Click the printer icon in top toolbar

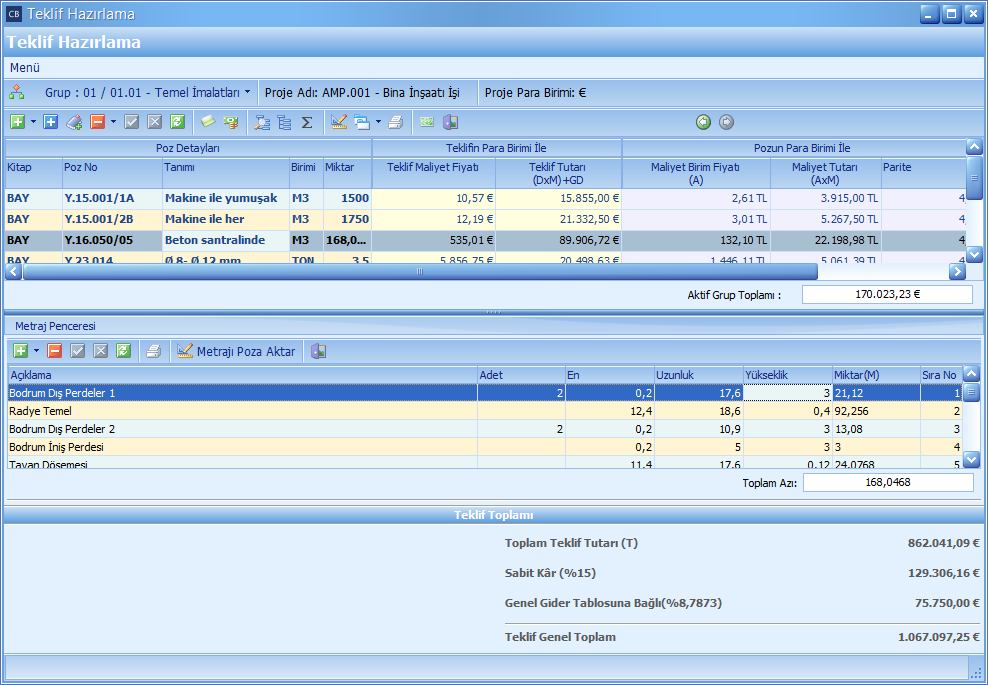[395, 122]
